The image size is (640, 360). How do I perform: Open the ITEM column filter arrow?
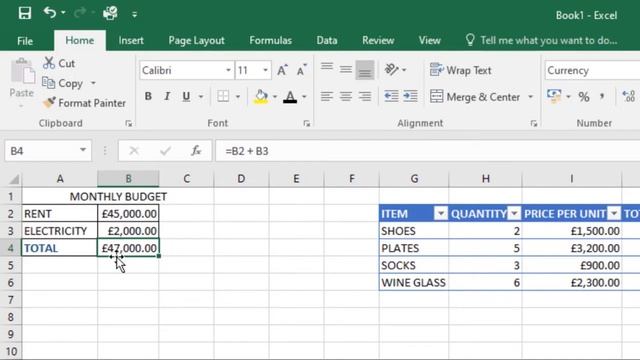tap(440, 213)
